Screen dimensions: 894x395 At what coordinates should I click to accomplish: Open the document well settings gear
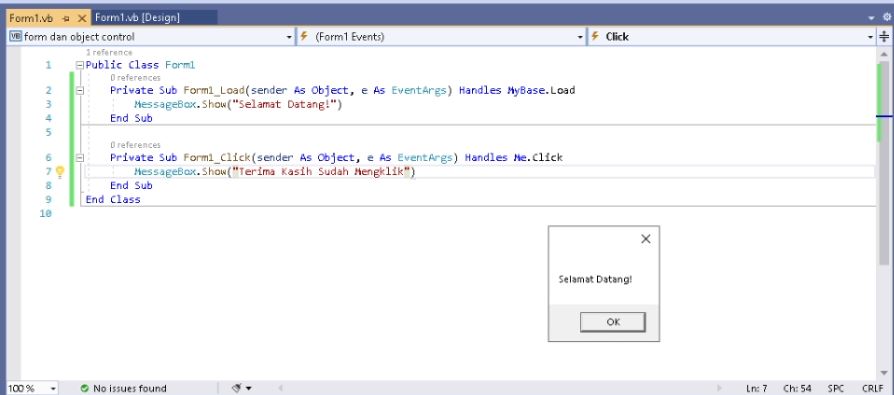887,18
